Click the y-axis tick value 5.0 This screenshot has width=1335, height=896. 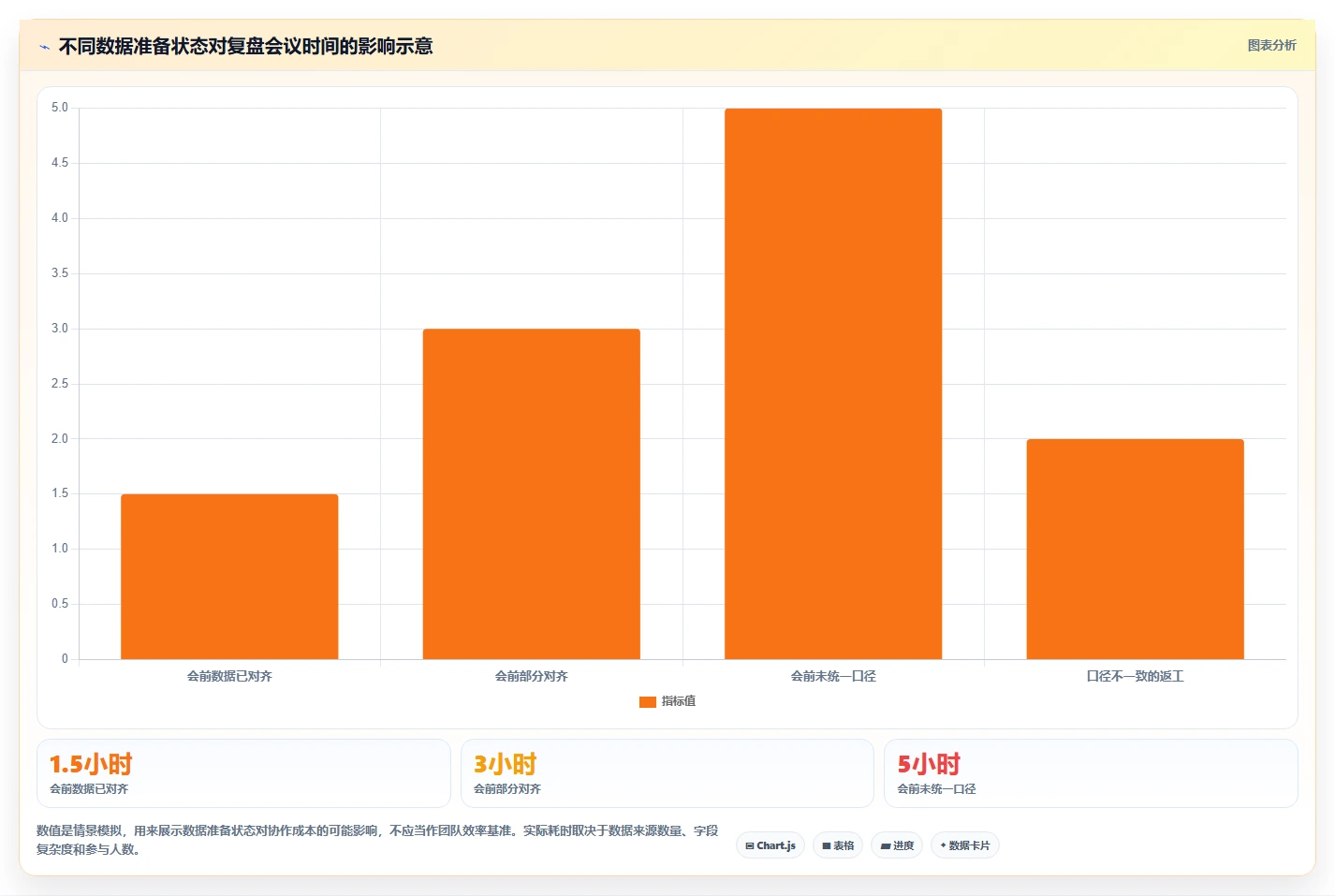[60, 108]
